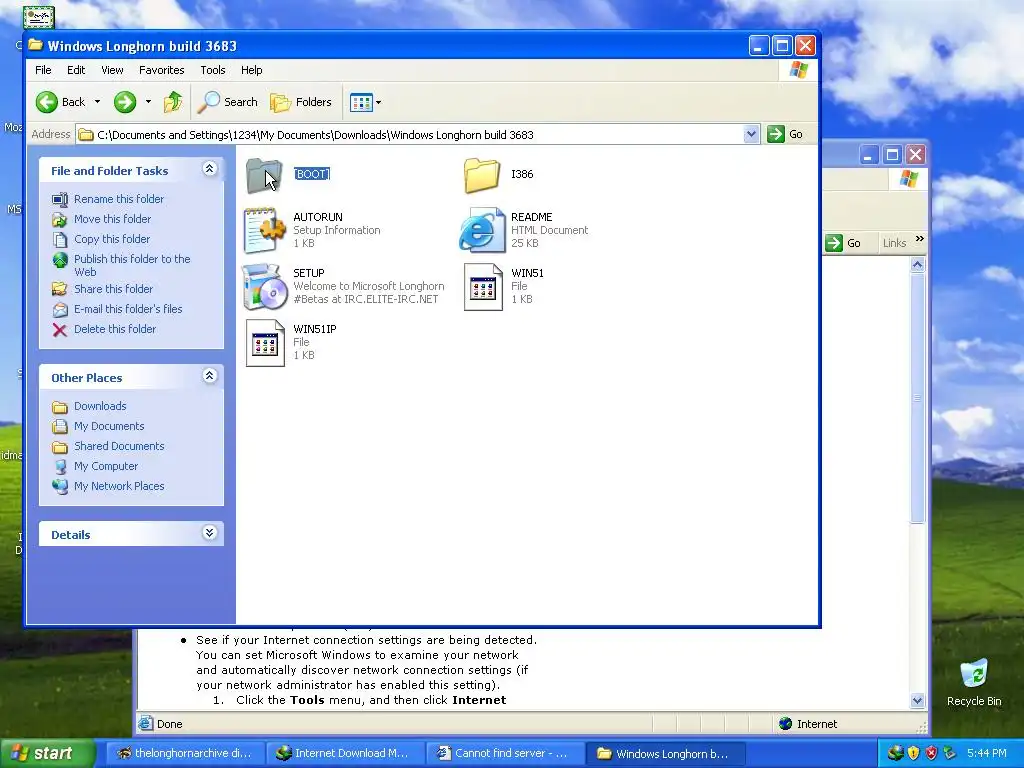1024x768 pixels.
Task: Click the Links label in background window
Action: click(894, 243)
